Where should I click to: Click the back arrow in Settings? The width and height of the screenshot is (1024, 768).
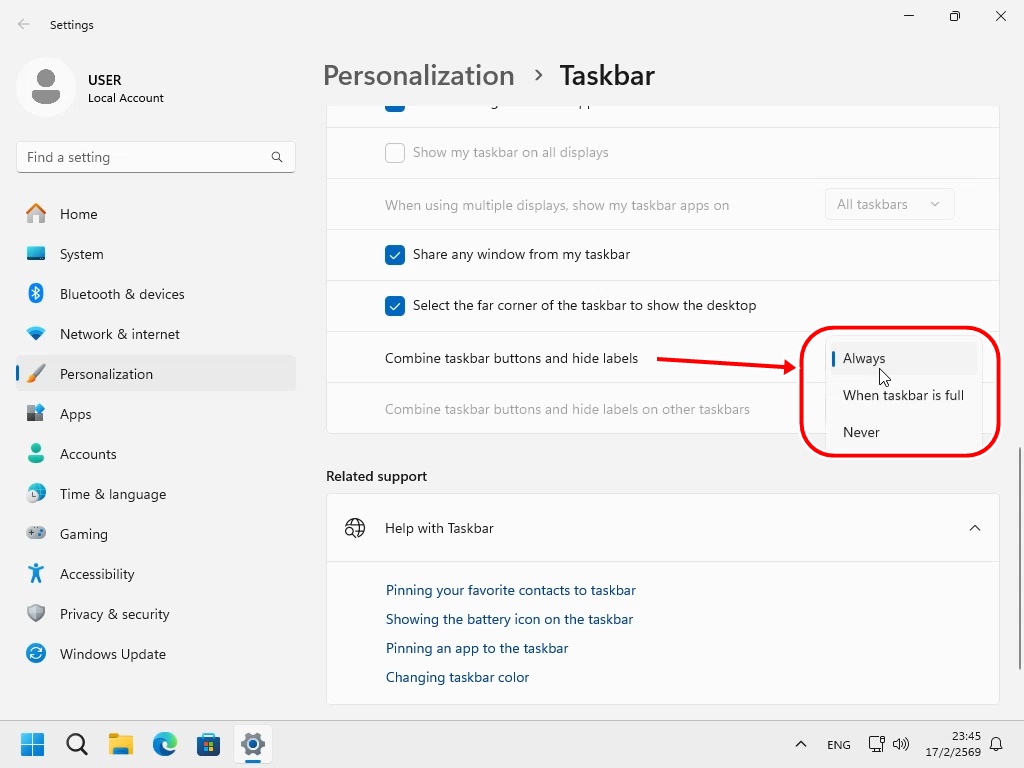pos(24,25)
